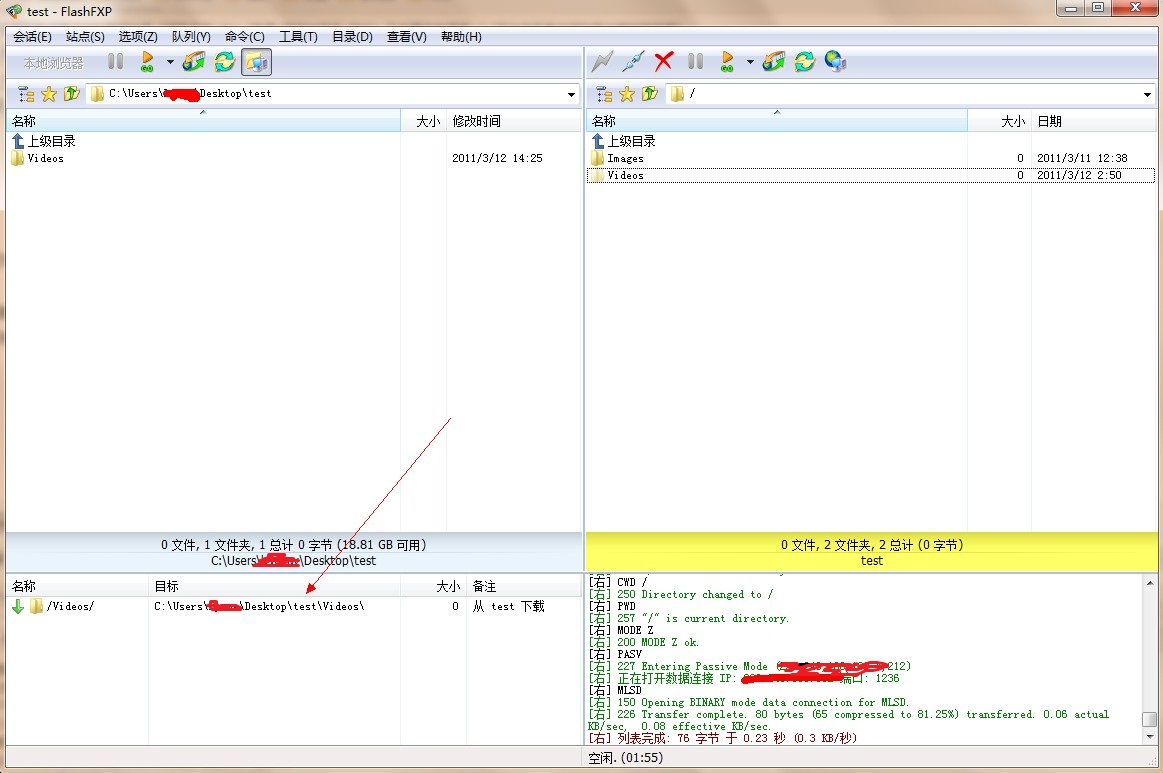Open the dropdown arrow beside remote Go button

point(750,62)
